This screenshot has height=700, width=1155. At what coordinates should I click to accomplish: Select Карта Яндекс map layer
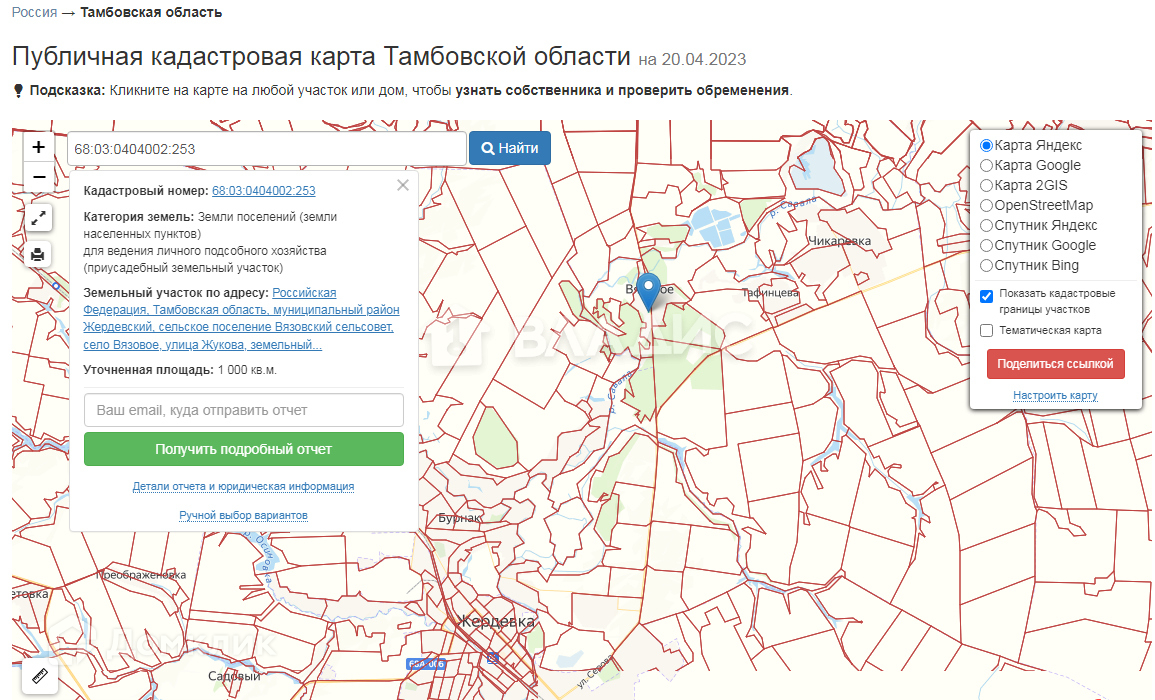click(x=986, y=146)
